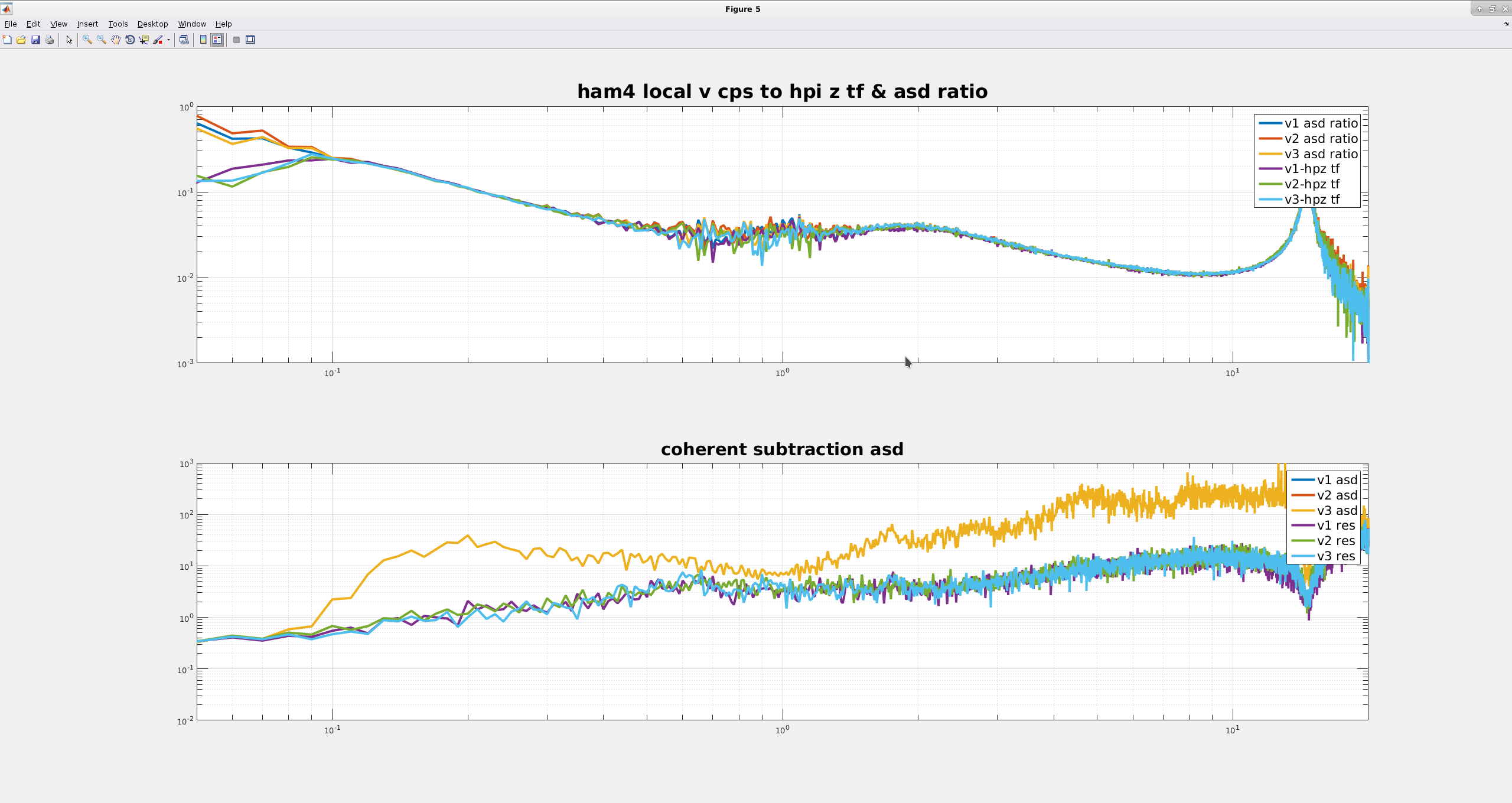This screenshot has height=803, width=1512.
Task: Select the Brush data tool
Action: (x=158, y=40)
